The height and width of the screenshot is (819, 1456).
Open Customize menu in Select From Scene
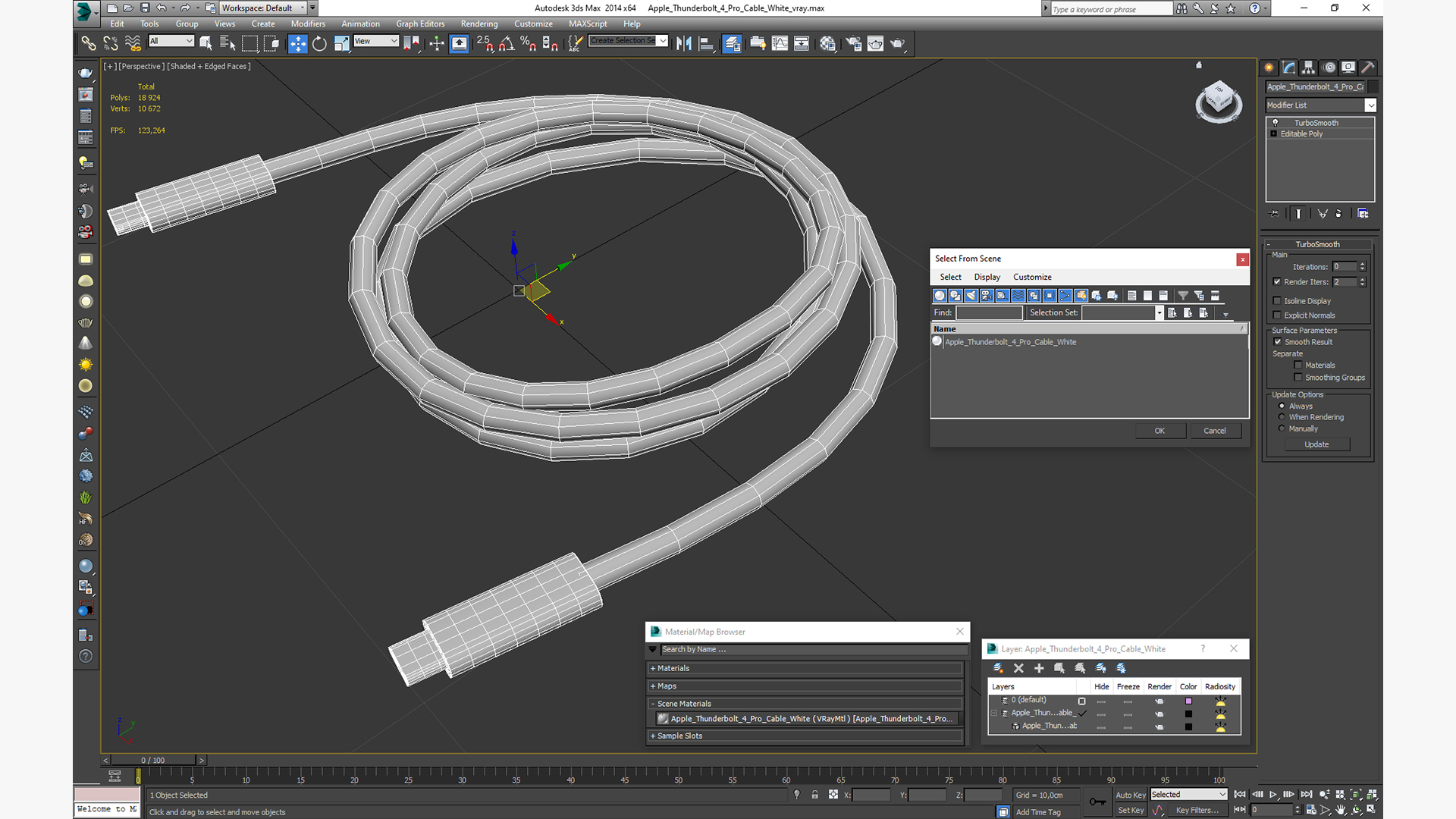coord(1032,278)
